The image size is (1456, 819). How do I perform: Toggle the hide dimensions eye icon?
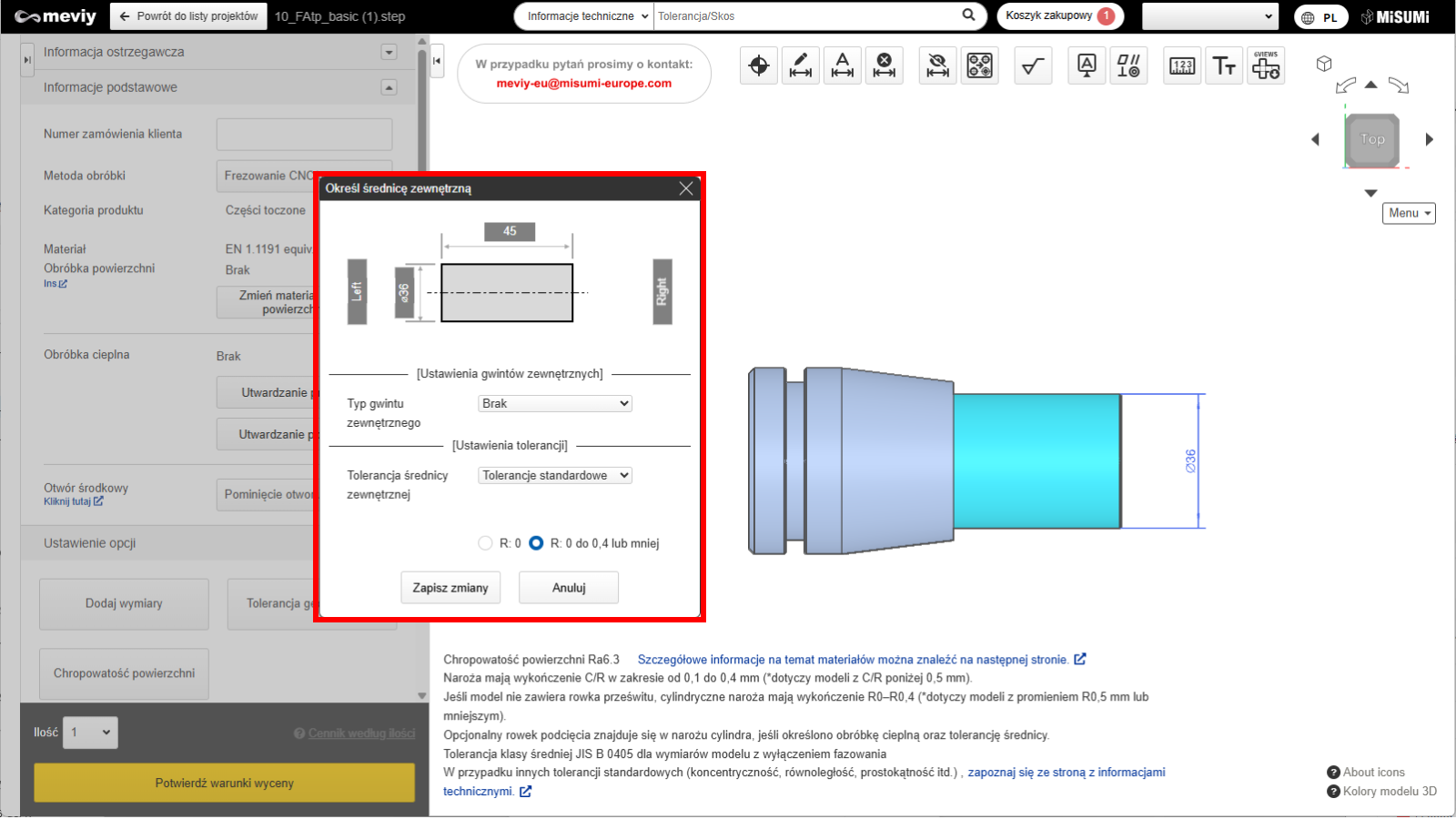coord(937,66)
